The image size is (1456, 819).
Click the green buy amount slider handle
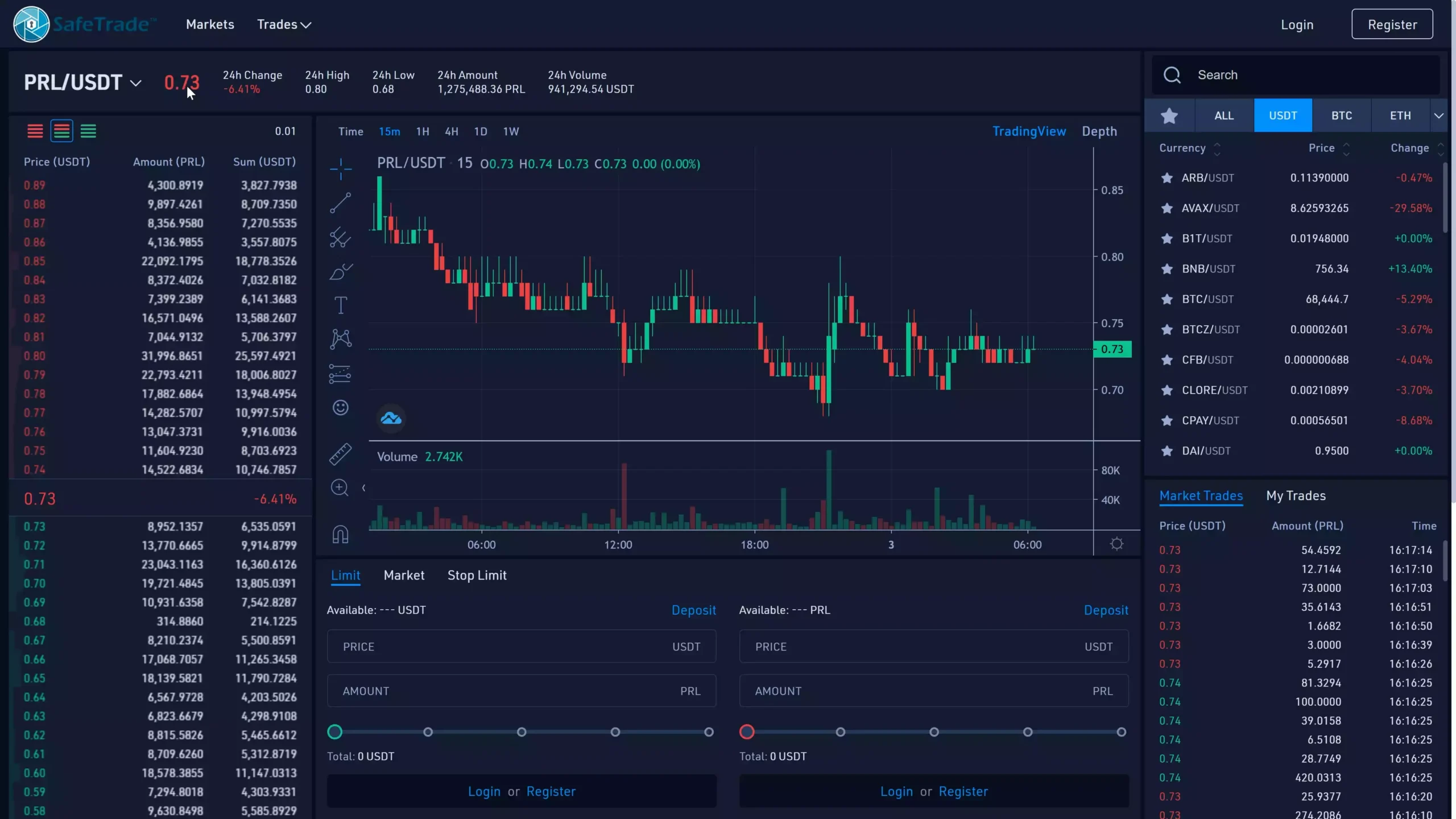tap(335, 732)
